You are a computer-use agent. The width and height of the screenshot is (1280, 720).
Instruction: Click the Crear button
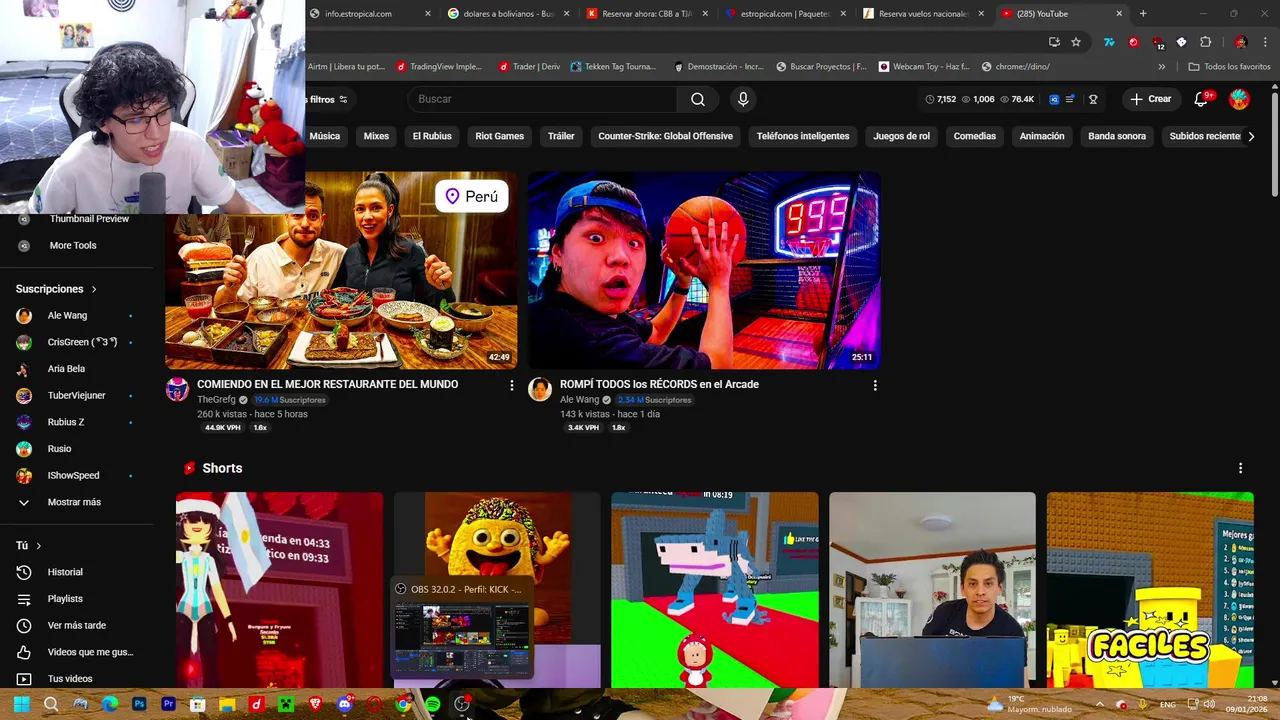(x=1151, y=99)
